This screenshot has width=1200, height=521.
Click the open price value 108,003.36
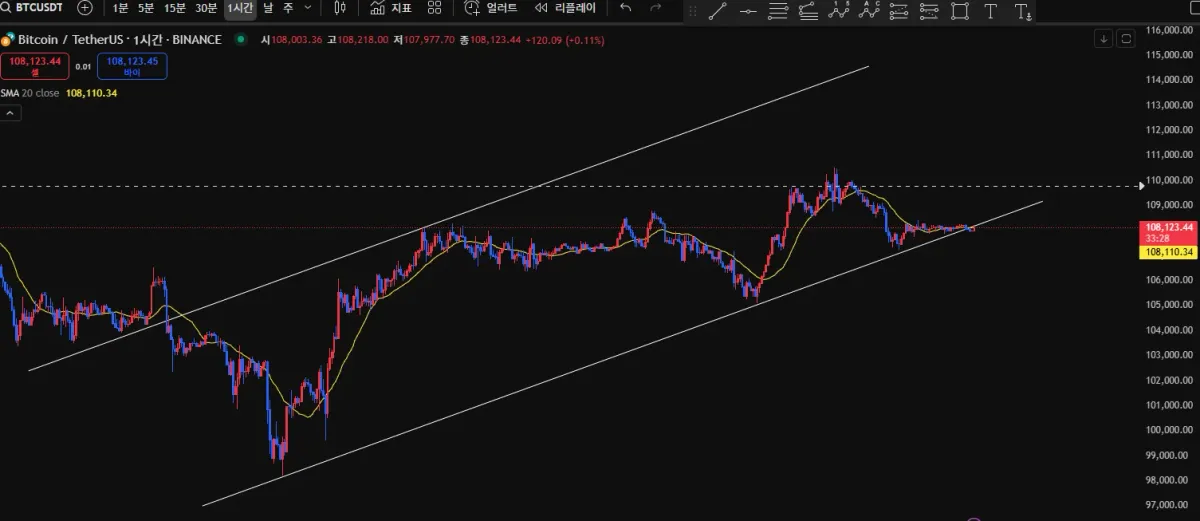[296, 40]
